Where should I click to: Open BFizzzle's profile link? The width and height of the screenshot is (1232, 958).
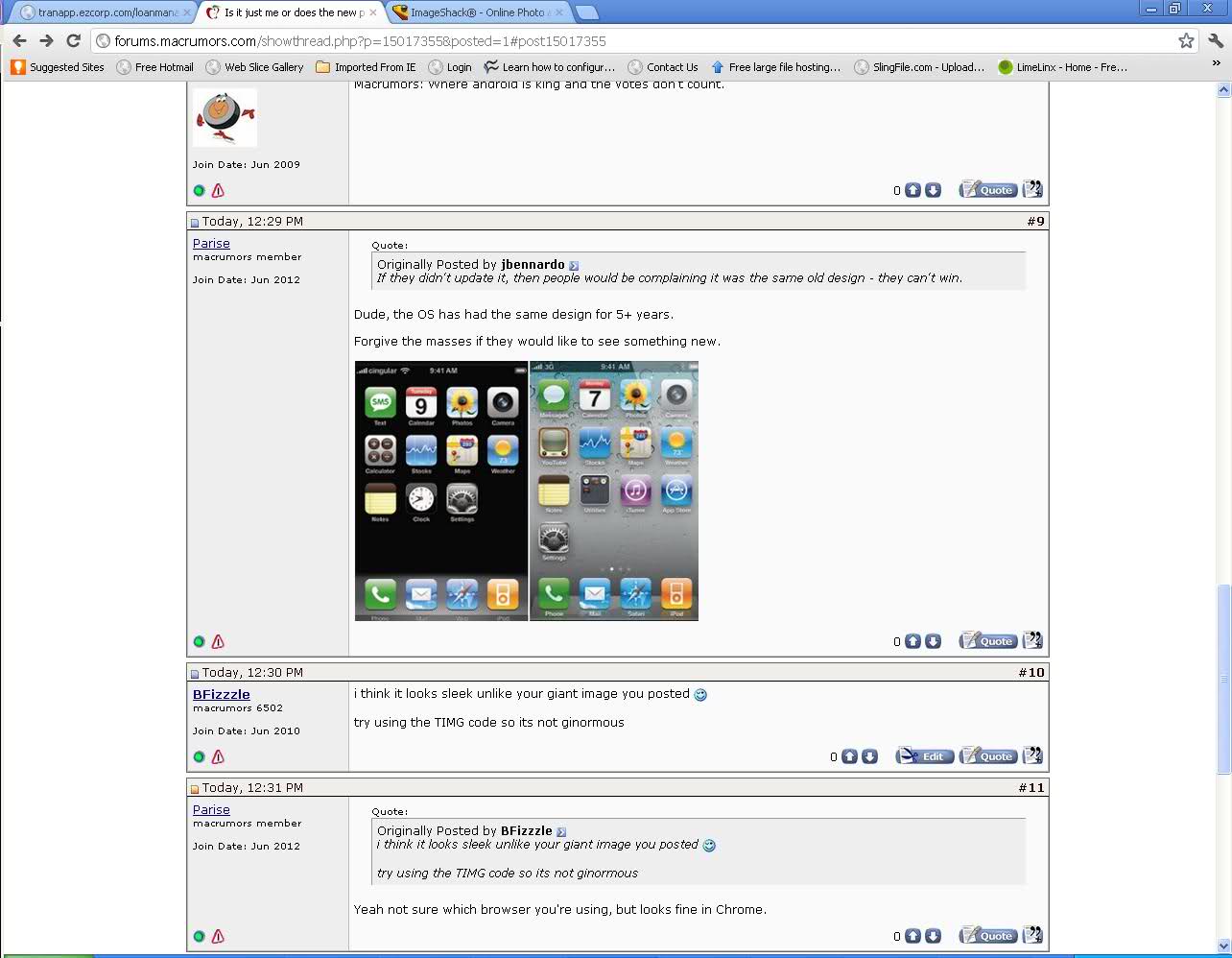tap(222, 694)
